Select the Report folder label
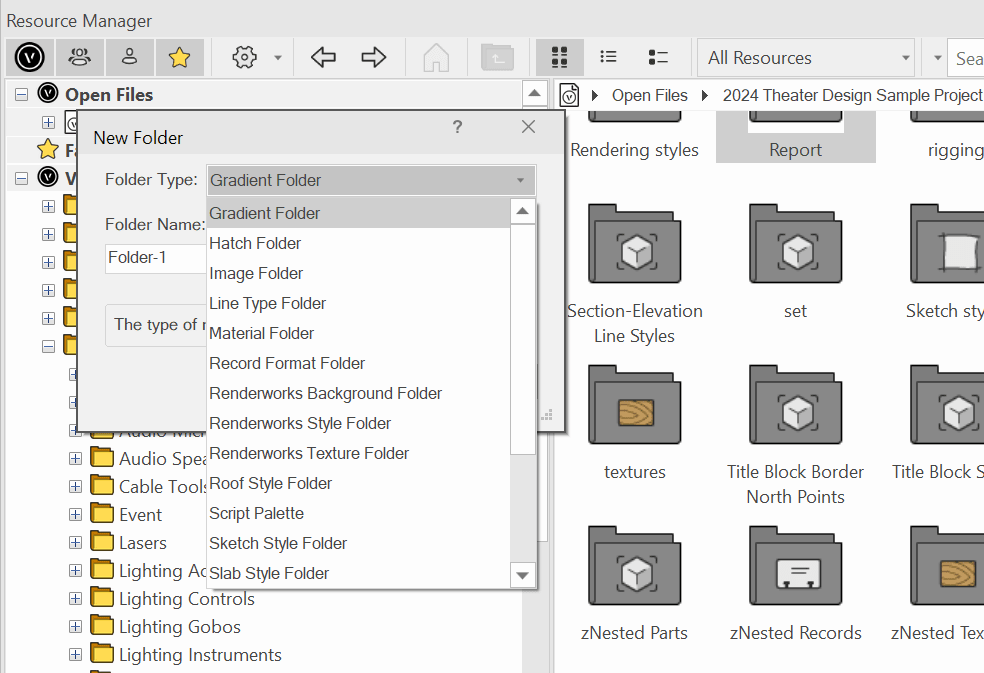The width and height of the screenshot is (984, 673). [x=795, y=150]
